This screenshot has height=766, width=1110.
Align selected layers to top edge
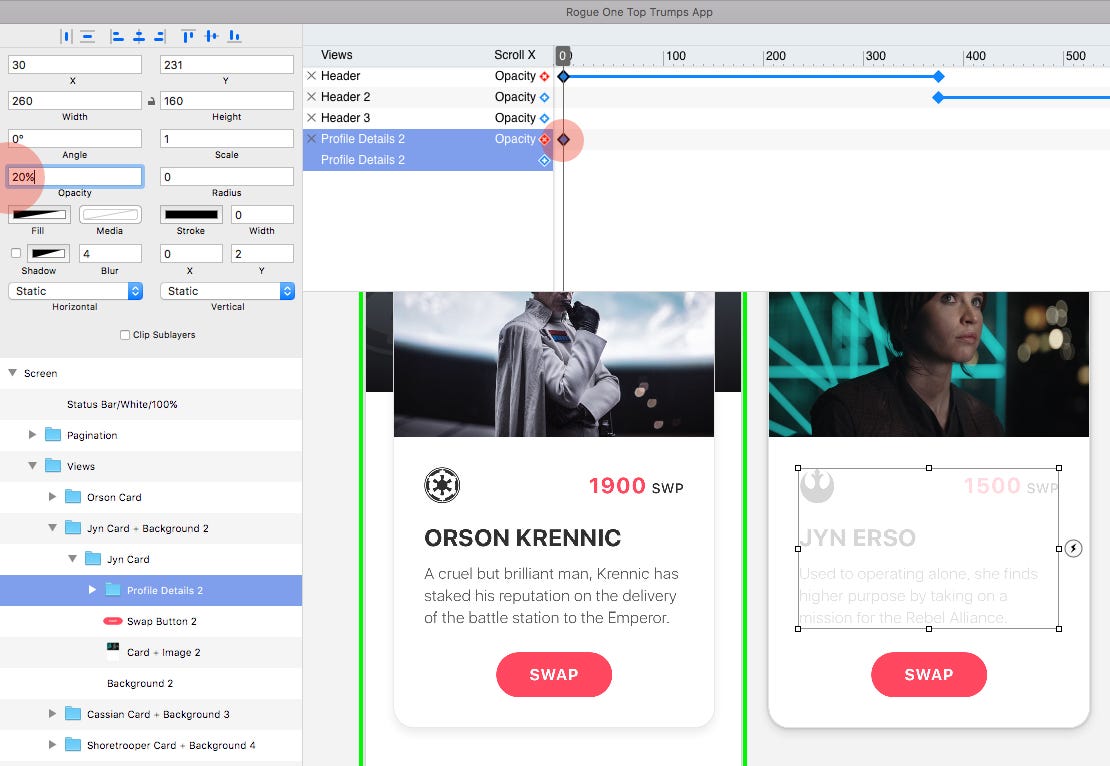pyautogui.click(x=188, y=36)
